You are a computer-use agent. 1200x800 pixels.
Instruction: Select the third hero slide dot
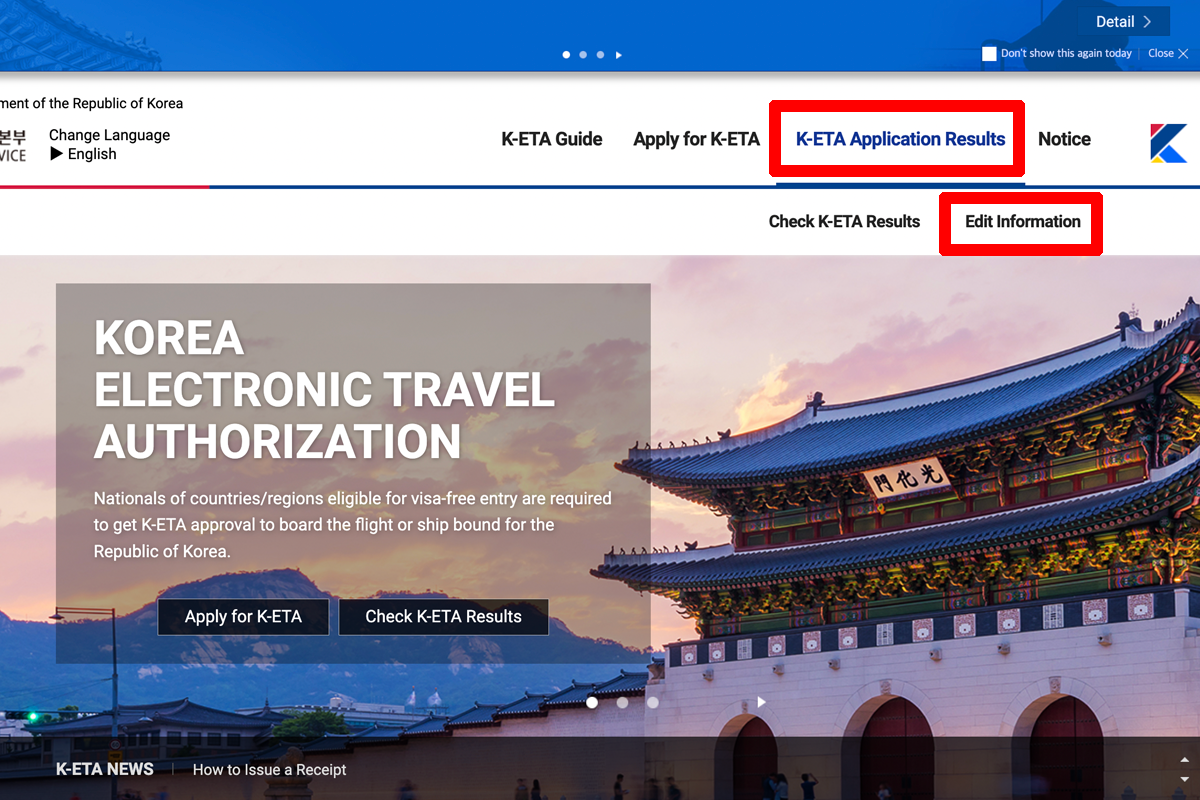653,702
